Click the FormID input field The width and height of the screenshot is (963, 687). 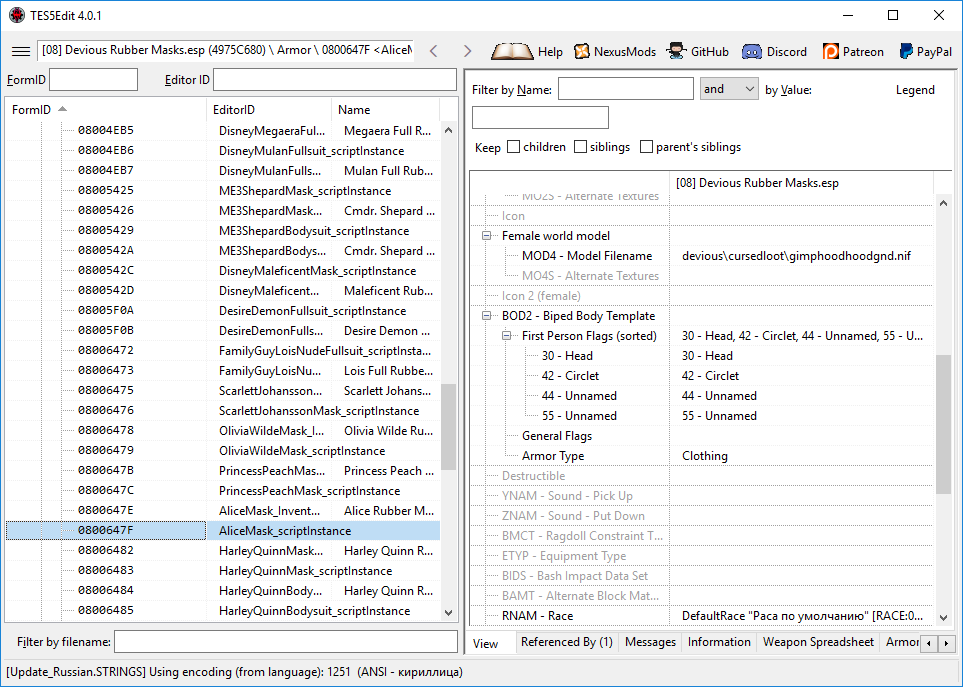tap(93, 80)
